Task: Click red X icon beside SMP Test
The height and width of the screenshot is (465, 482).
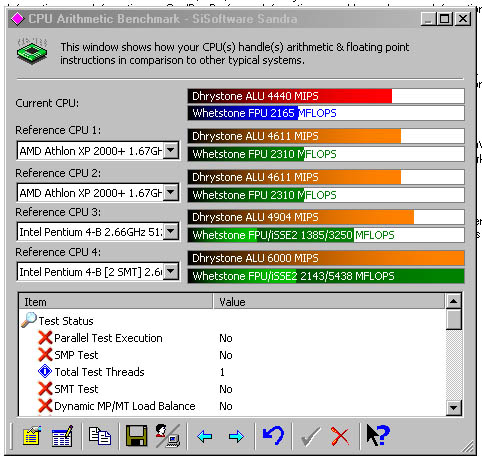Action: [x=45, y=355]
